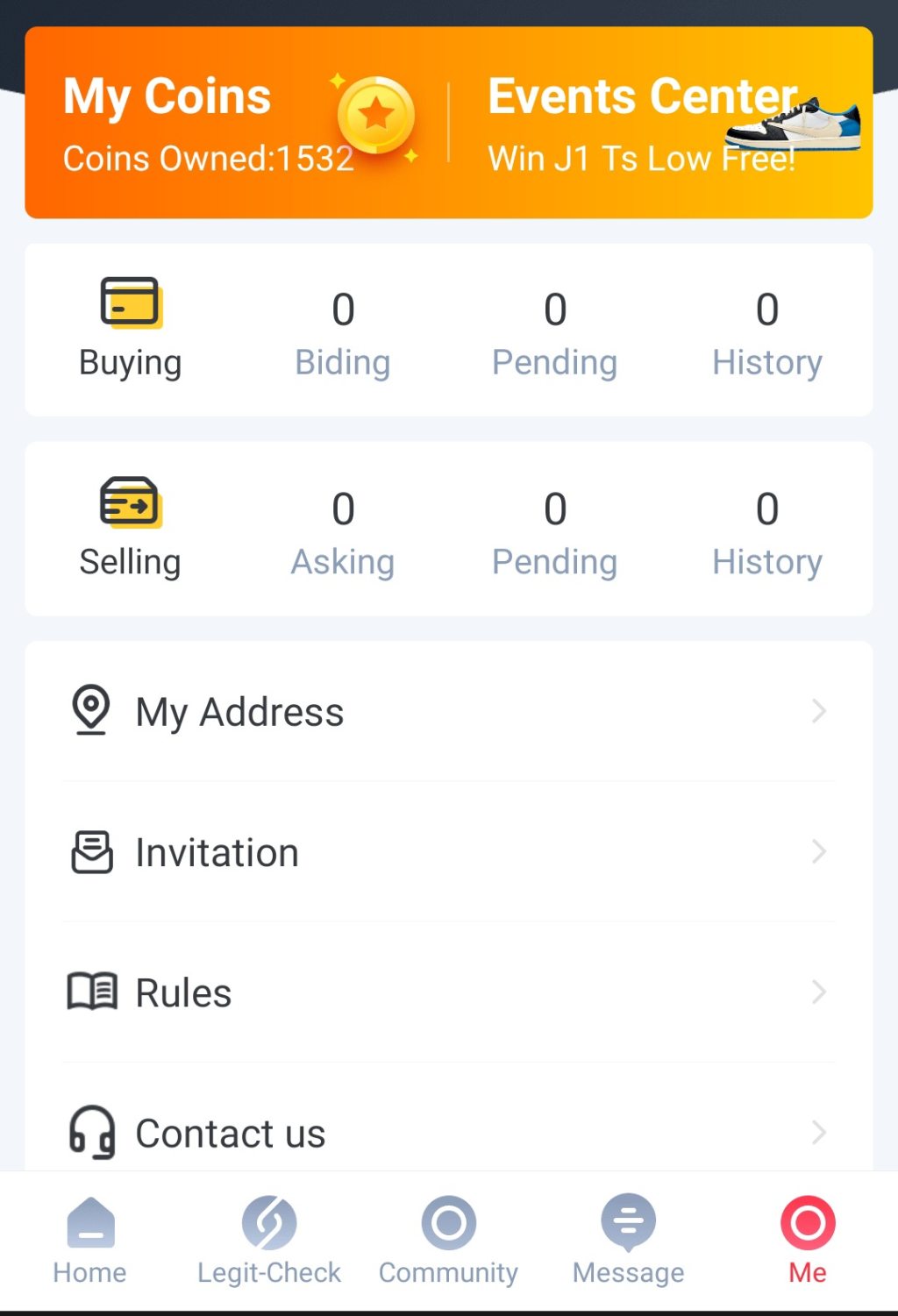Tap the Selling wallet icon

pyautogui.click(x=131, y=502)
